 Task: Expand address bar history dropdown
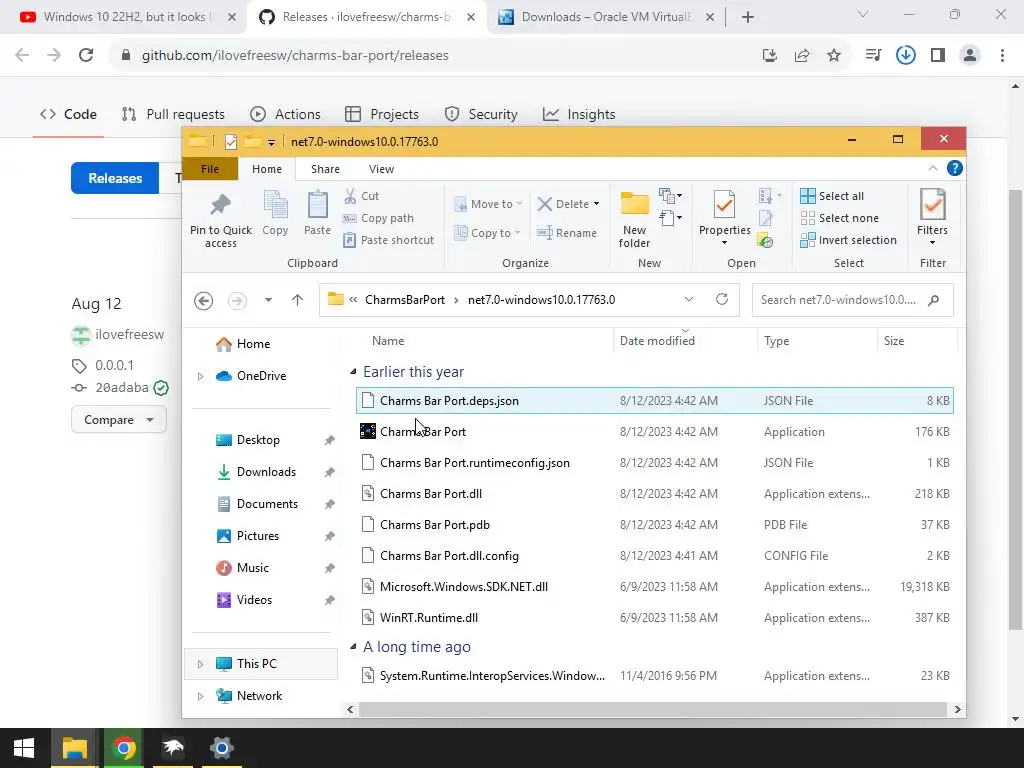click(688, 299)
